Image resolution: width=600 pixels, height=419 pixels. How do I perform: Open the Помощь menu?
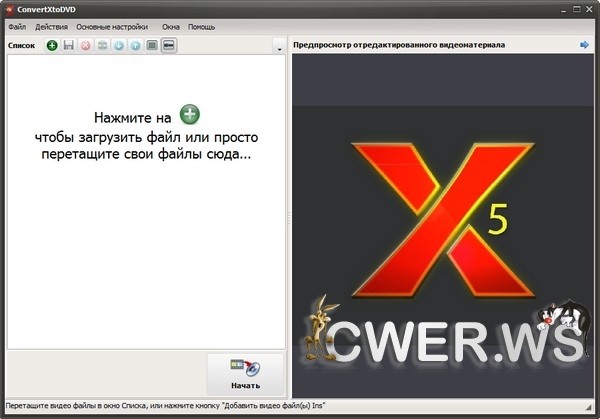point(201,27)
